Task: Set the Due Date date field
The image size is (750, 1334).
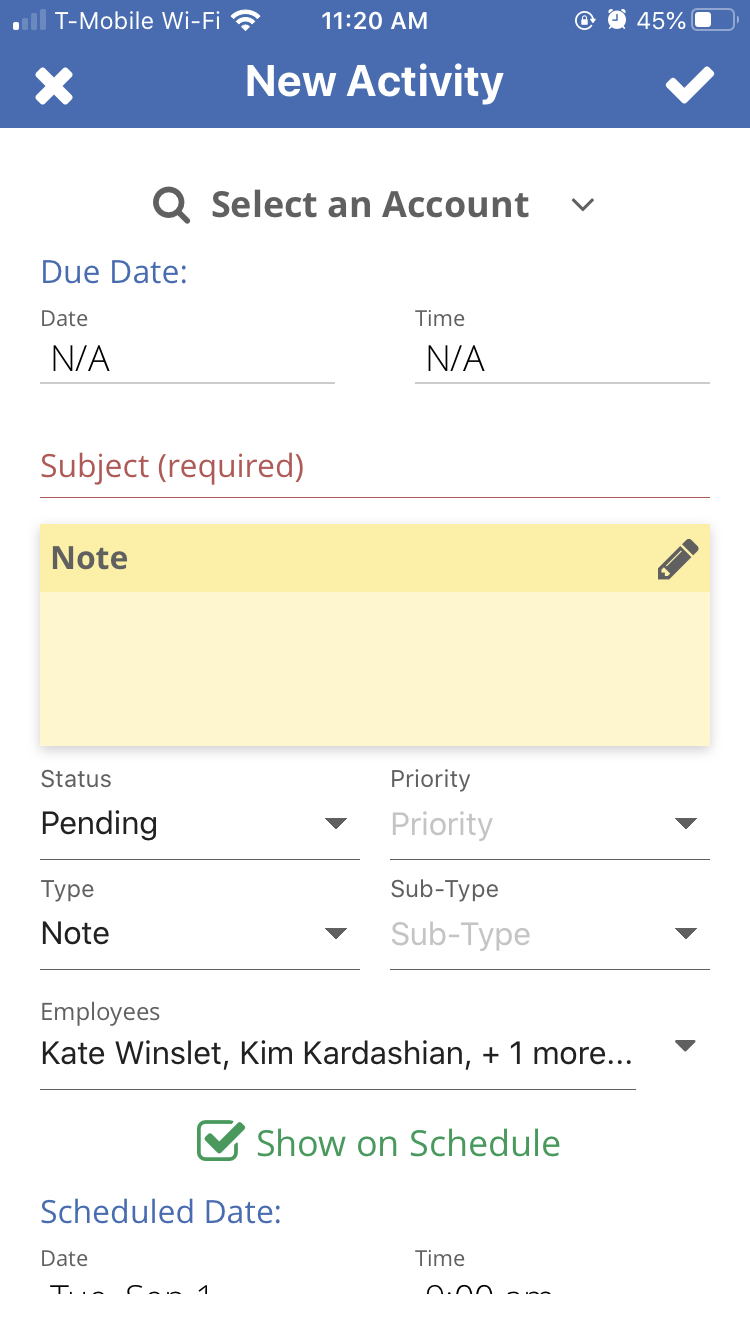Action: (187, 359)
